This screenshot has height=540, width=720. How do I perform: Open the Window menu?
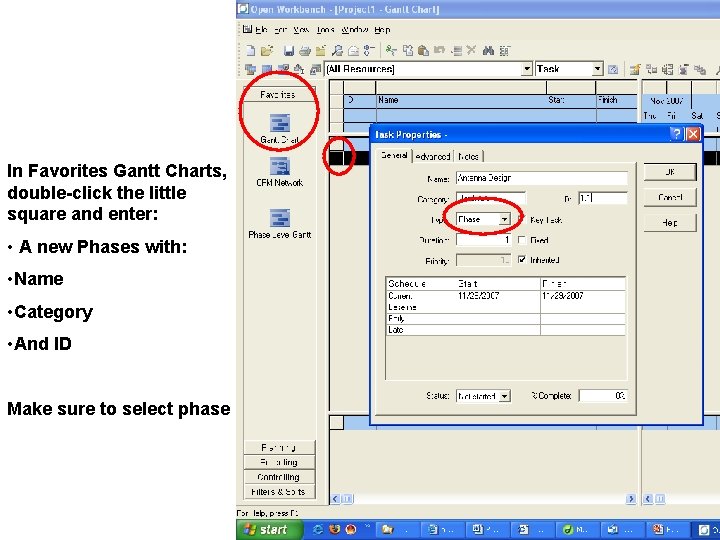point(354,30)
